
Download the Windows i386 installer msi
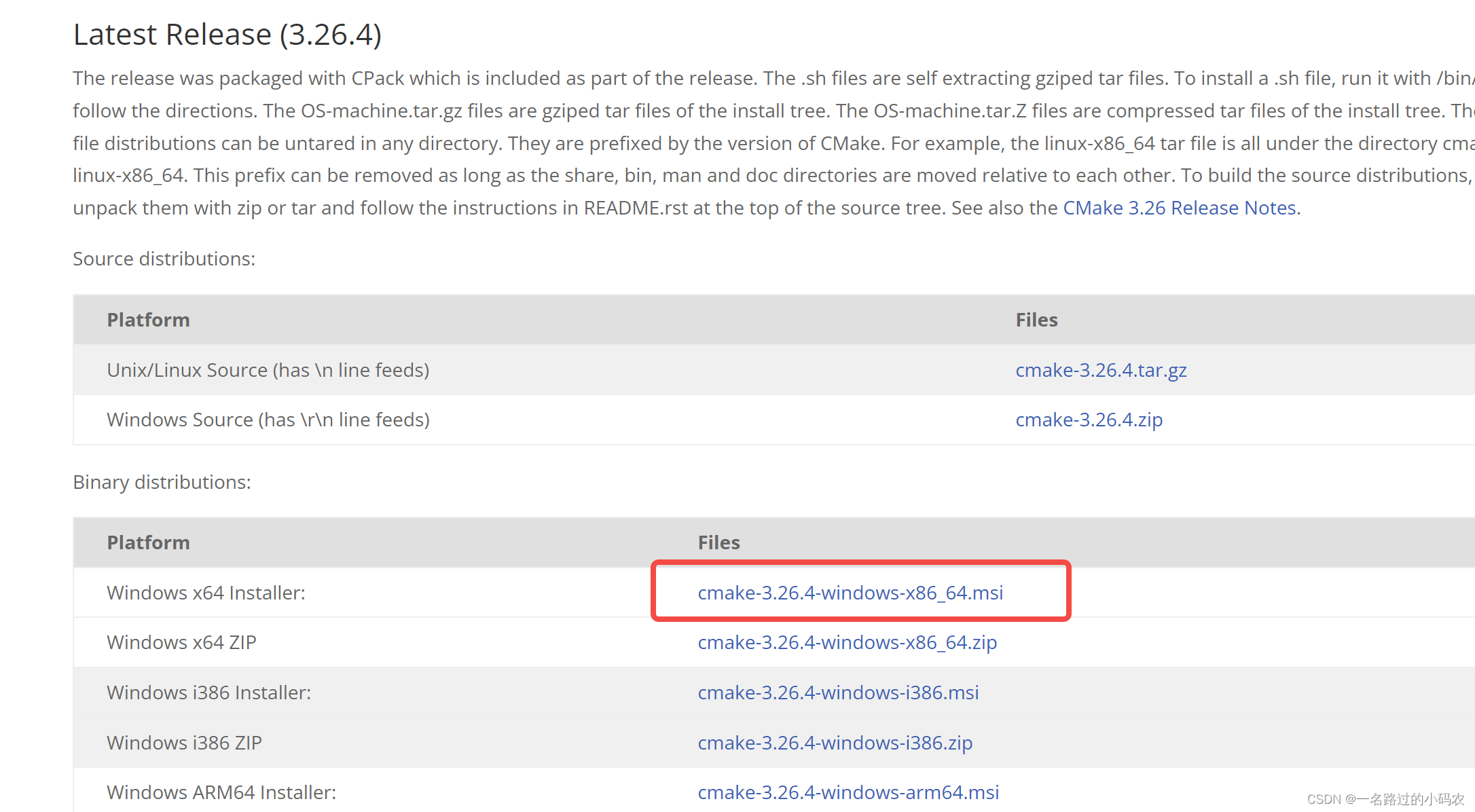(x=838, y=693)
